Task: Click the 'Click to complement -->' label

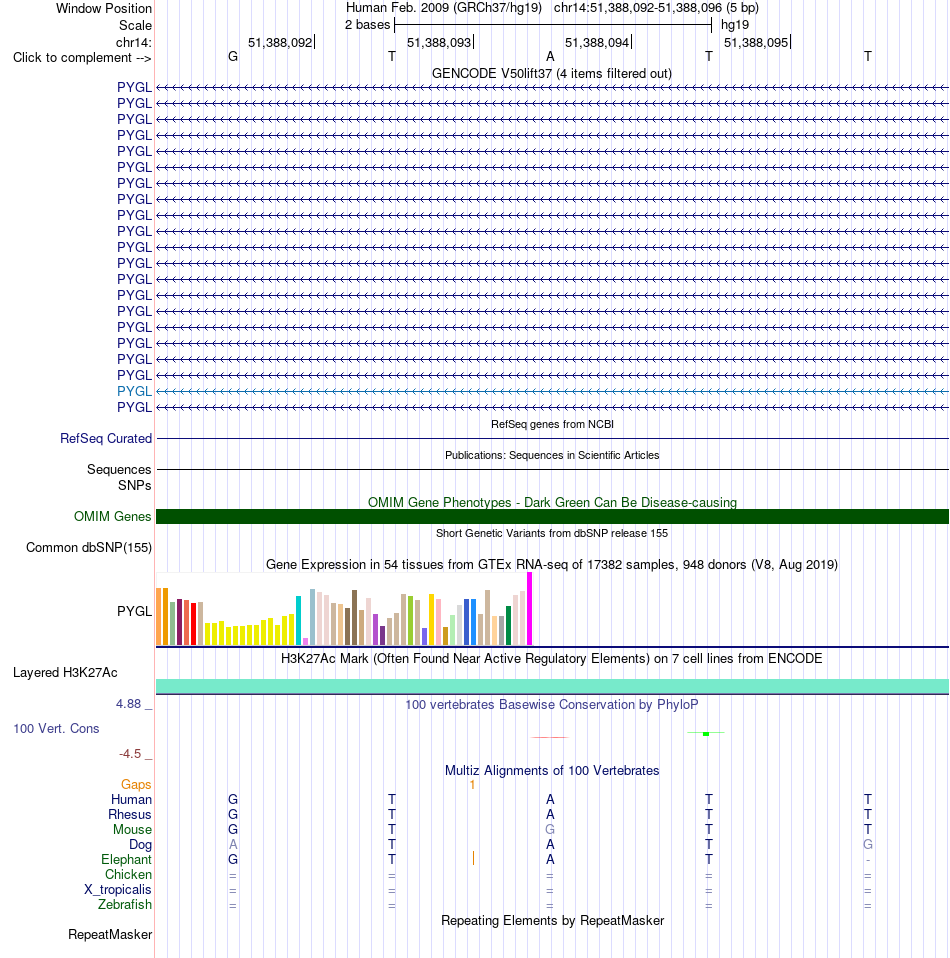Action: point(82,57)
